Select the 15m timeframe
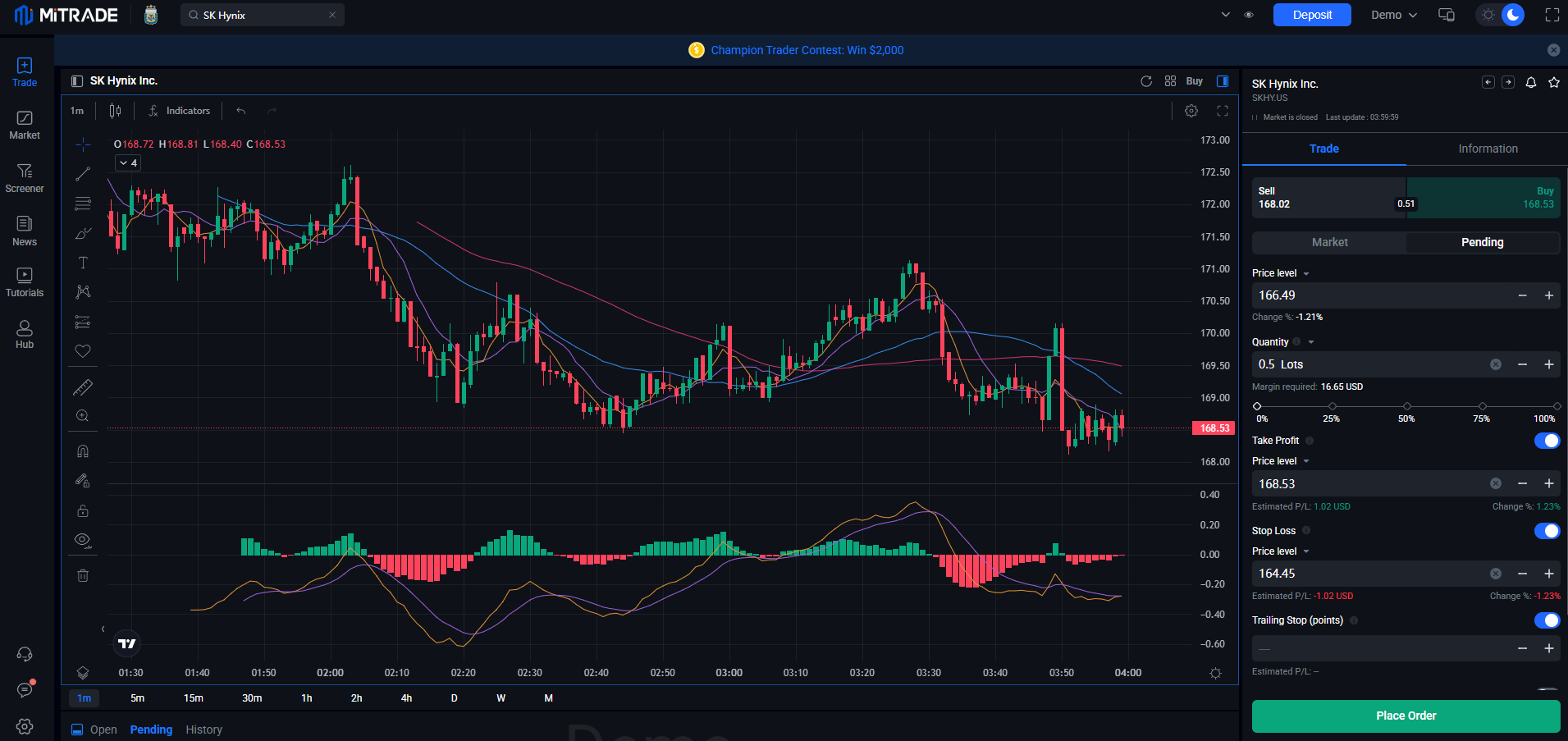This screenshot has height=741, width=1568. 194,698
